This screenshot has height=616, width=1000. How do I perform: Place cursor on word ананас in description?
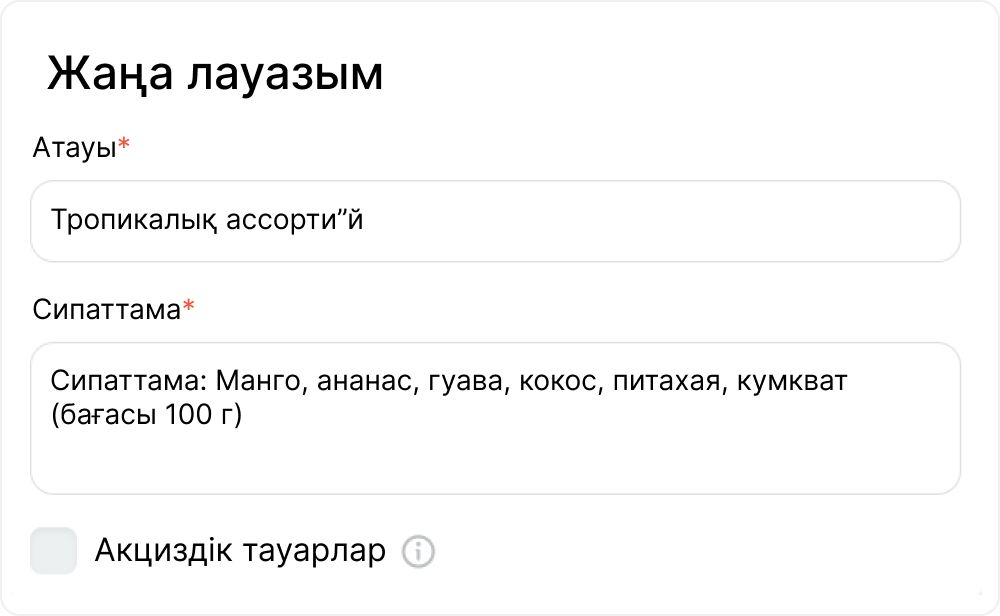pos(352,381)
